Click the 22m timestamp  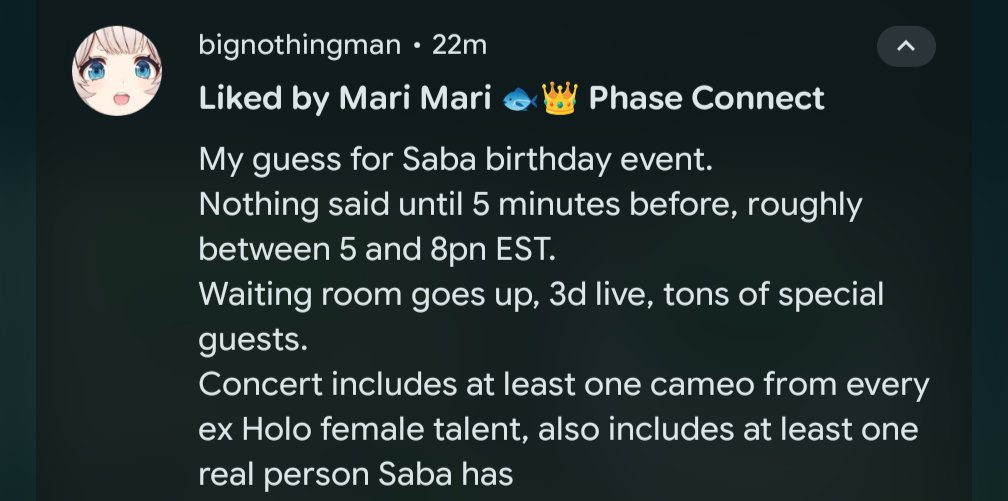459,46
